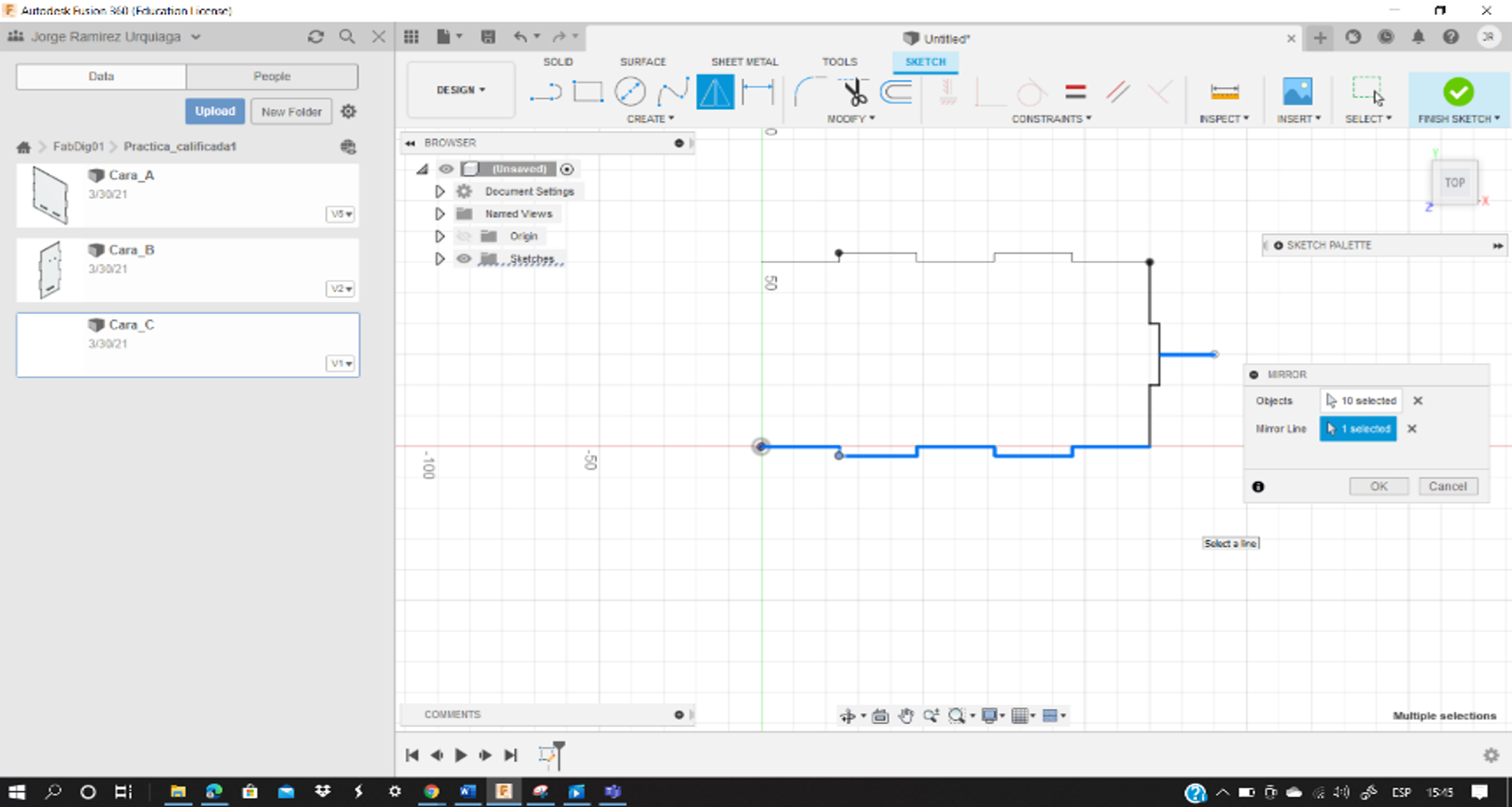Open the MODIFY dropdown menu

[851, 119]
